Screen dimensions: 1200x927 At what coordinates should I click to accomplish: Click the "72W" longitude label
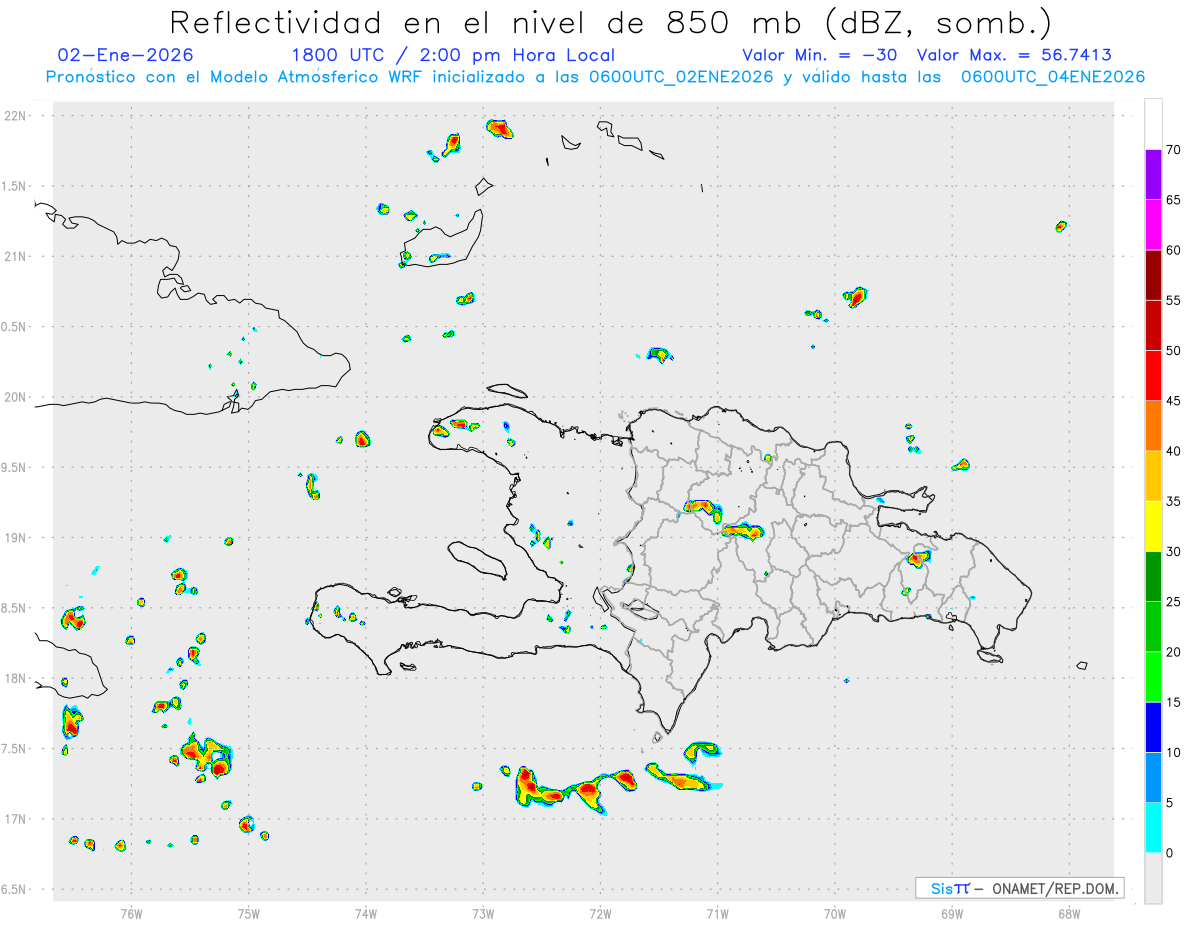600,913
